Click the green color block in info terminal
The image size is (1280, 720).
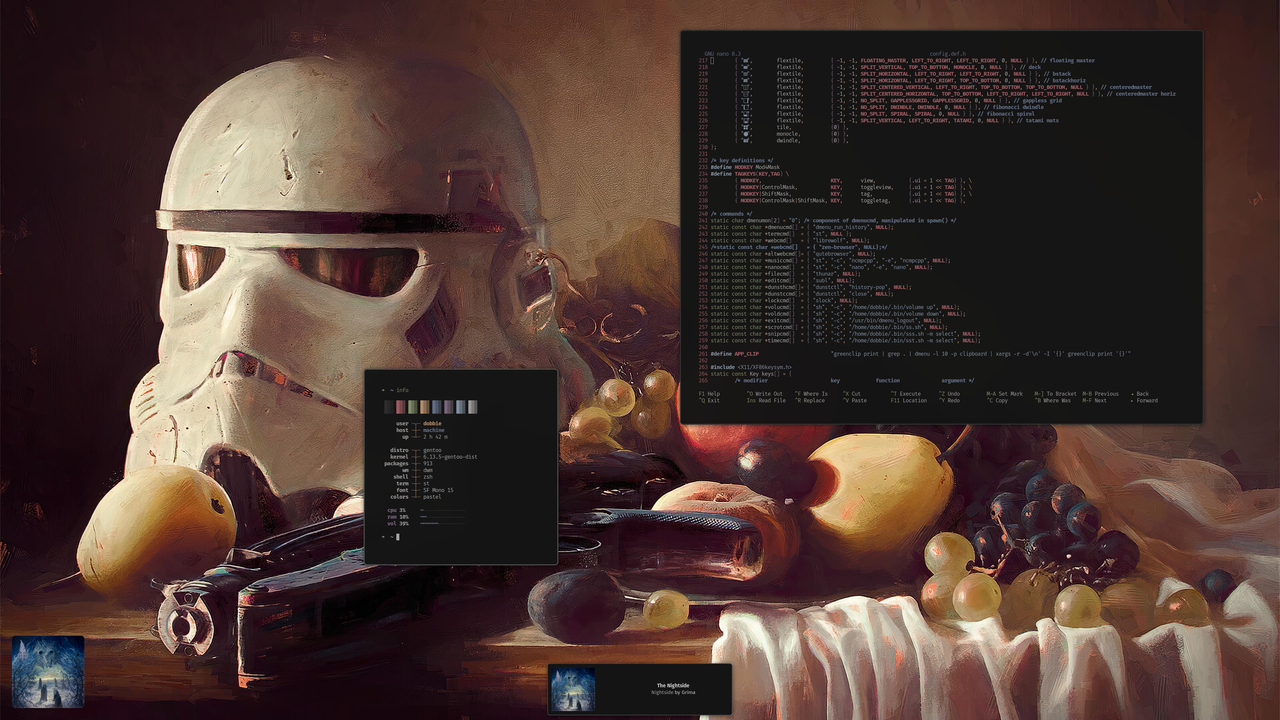pos(413,407)
